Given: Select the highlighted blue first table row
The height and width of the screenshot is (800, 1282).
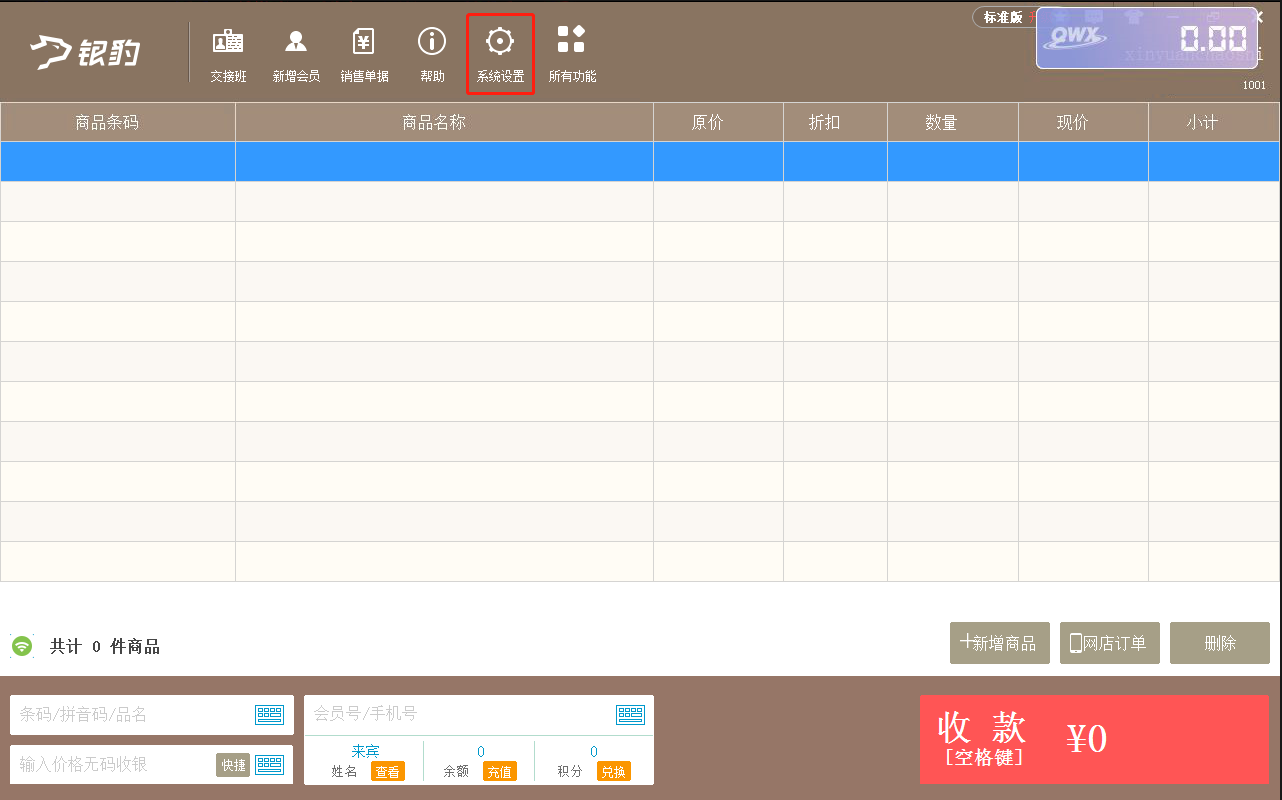Looking at the screenshot, I should [x=640, y=161].
